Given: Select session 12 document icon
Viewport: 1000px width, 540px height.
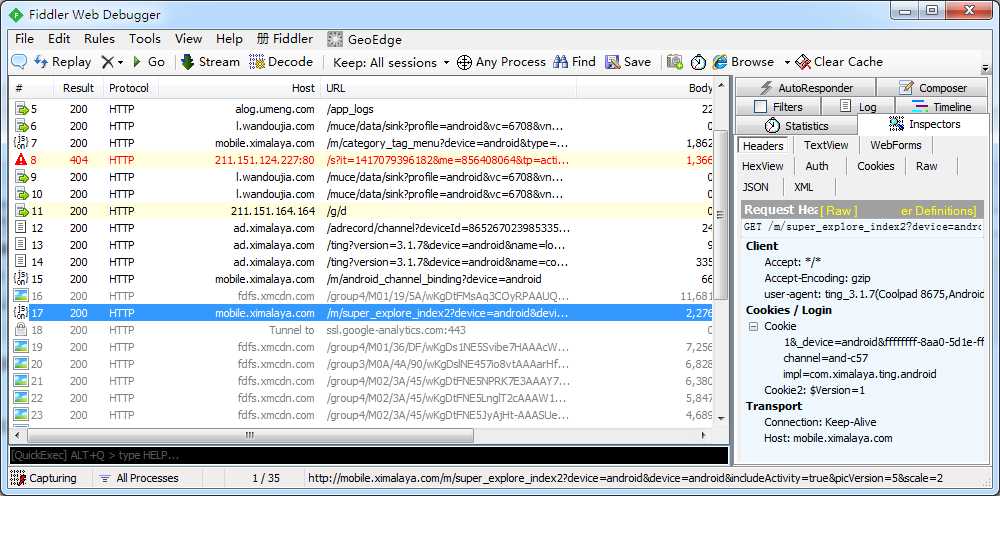Looking at the screenshot, I should [21, 228].
